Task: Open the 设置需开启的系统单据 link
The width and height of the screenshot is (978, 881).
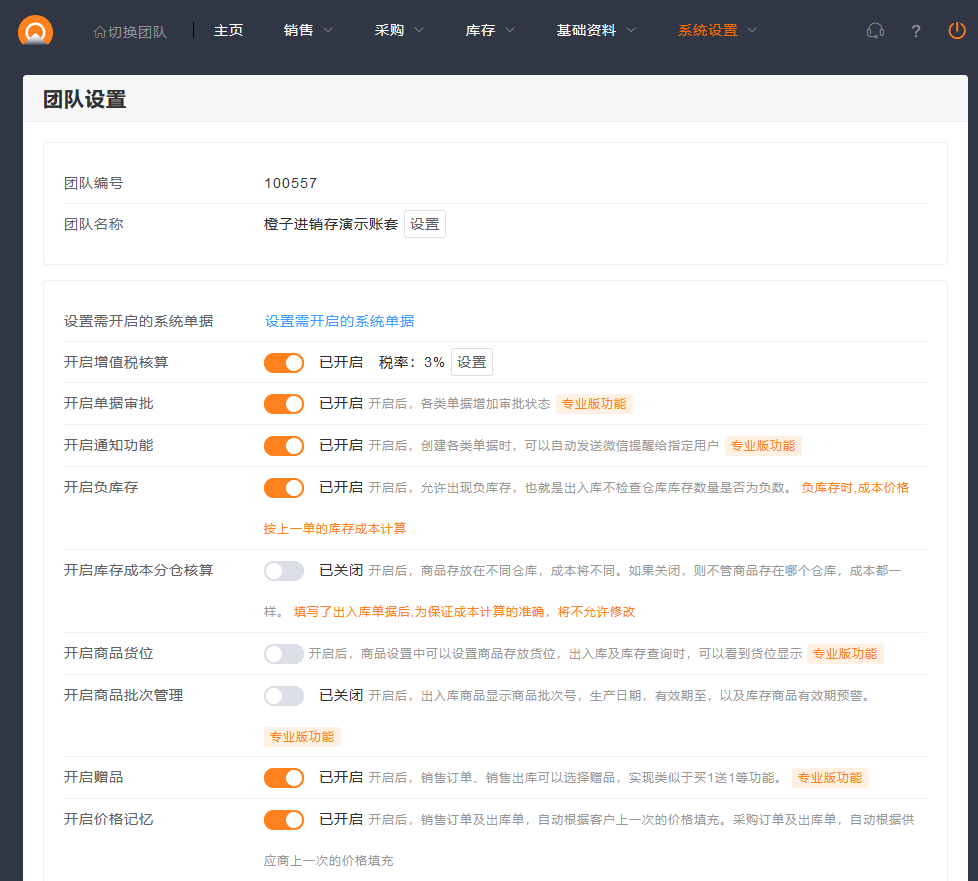Action: click(339, 321)
